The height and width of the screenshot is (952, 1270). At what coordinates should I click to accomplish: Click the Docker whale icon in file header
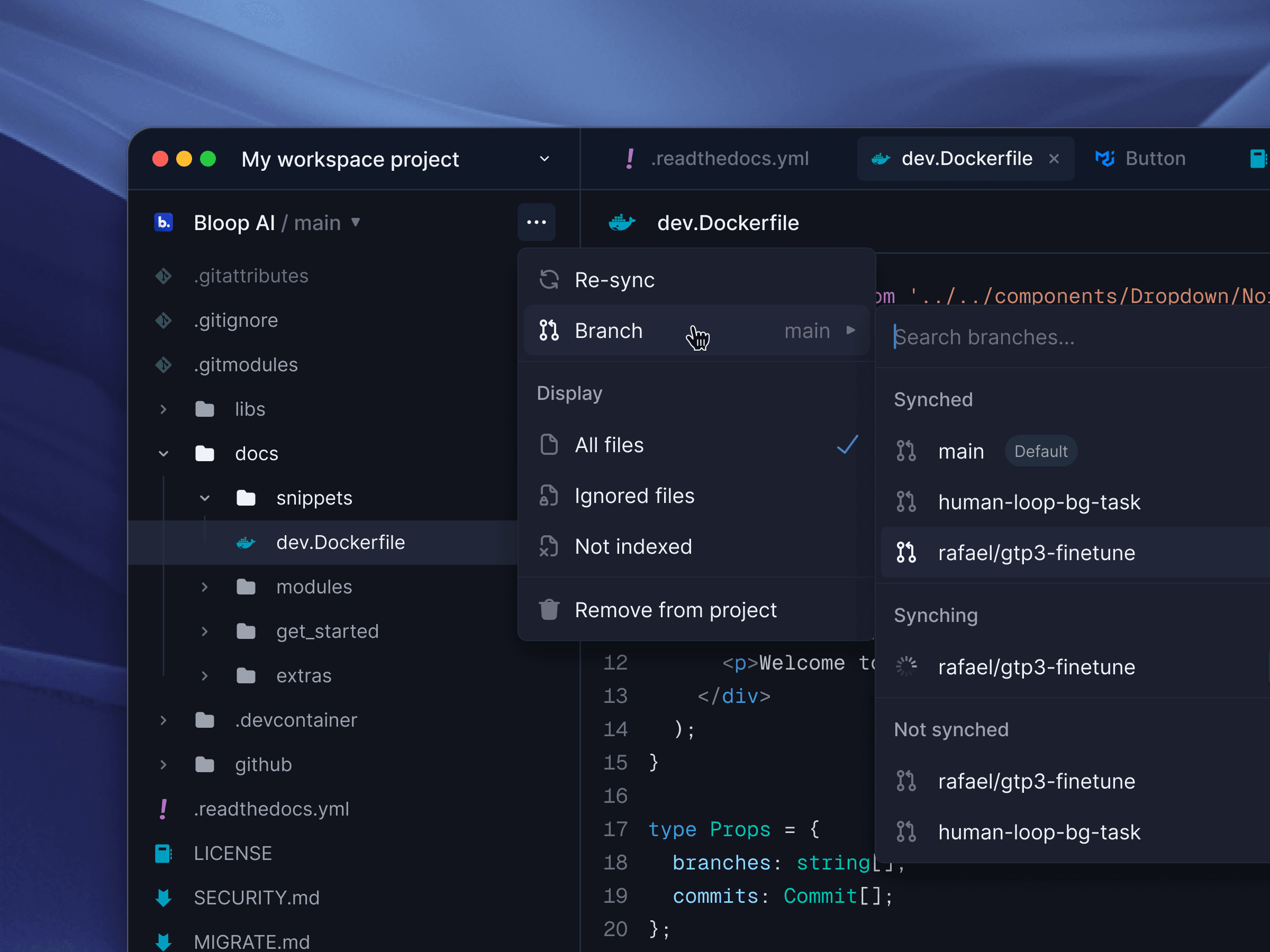621,223
